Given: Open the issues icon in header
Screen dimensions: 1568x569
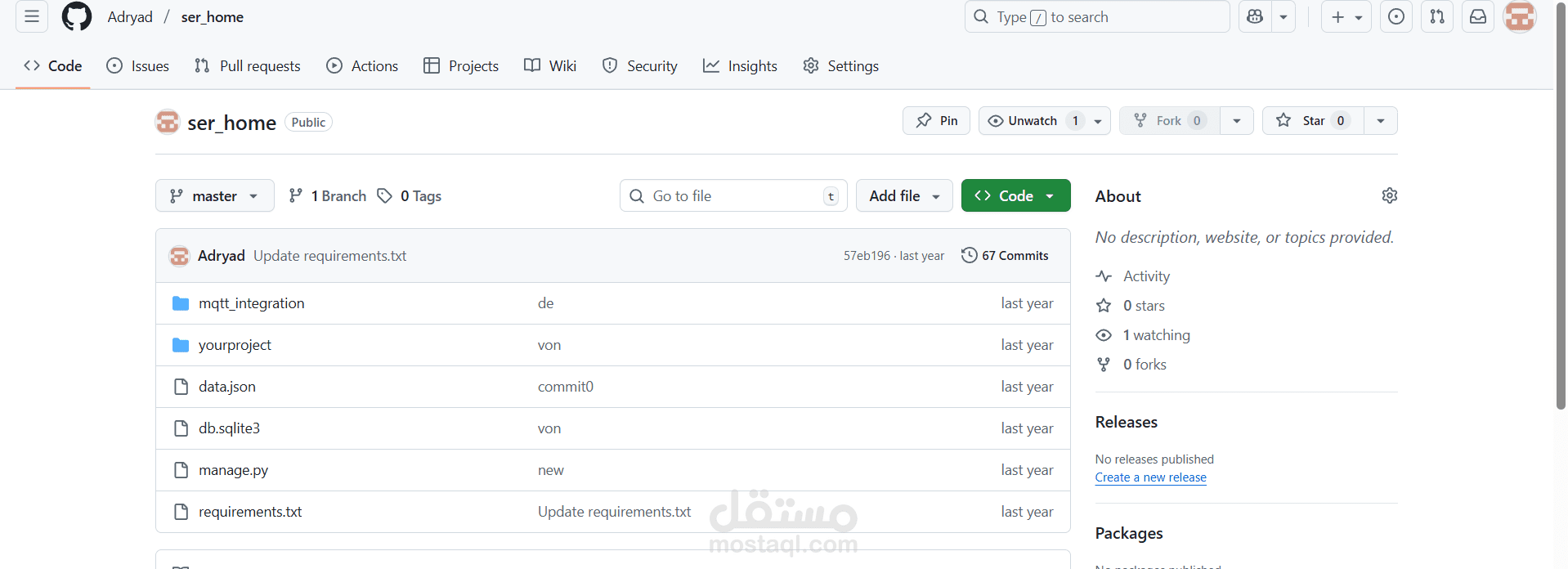Looking at the screenshot, I should (x=1396, y=16).
